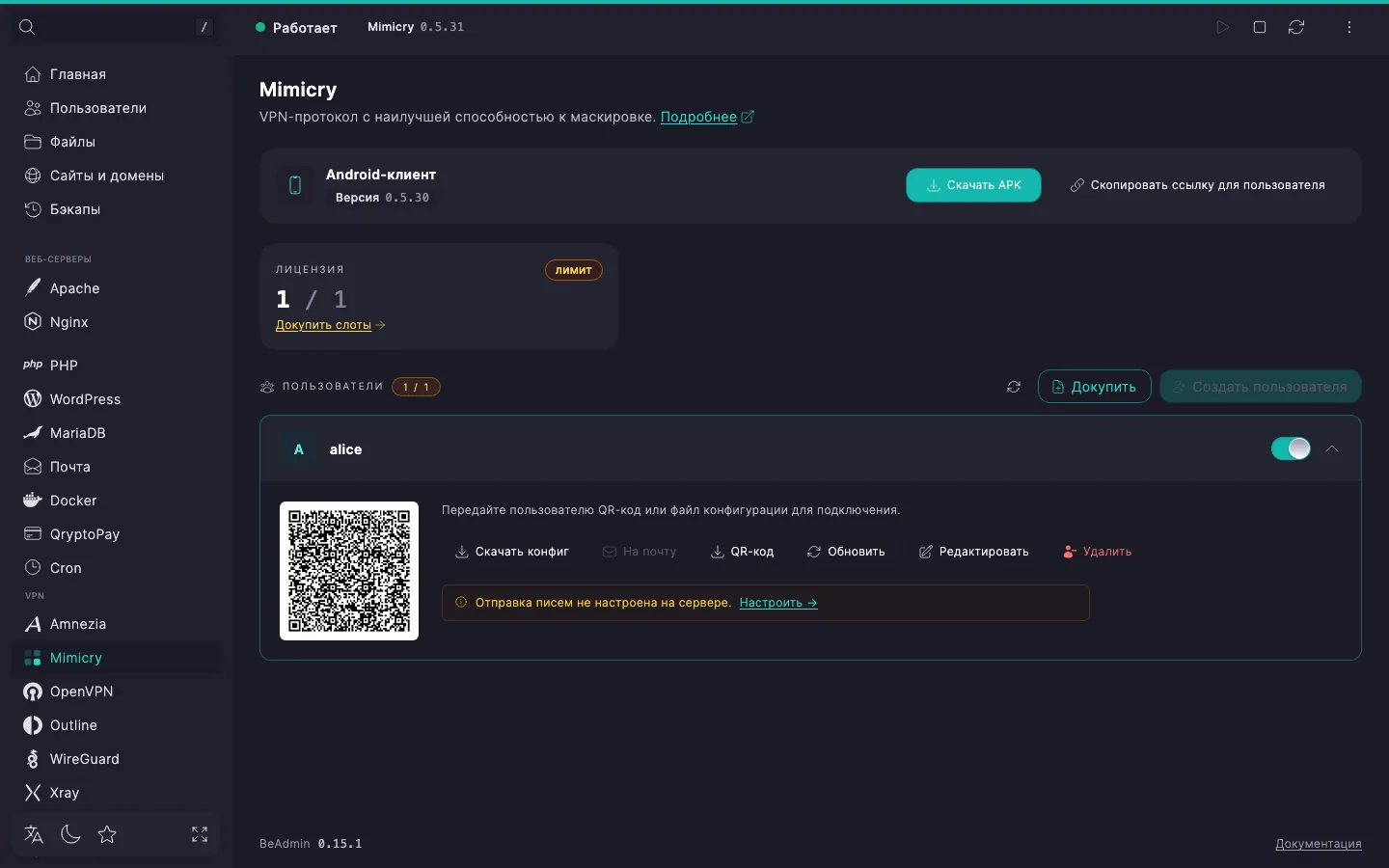Image resolution: width=1389 pixels, height=868 pixels.
Task: Click the favorites star icon
Action: pos(107,834)
